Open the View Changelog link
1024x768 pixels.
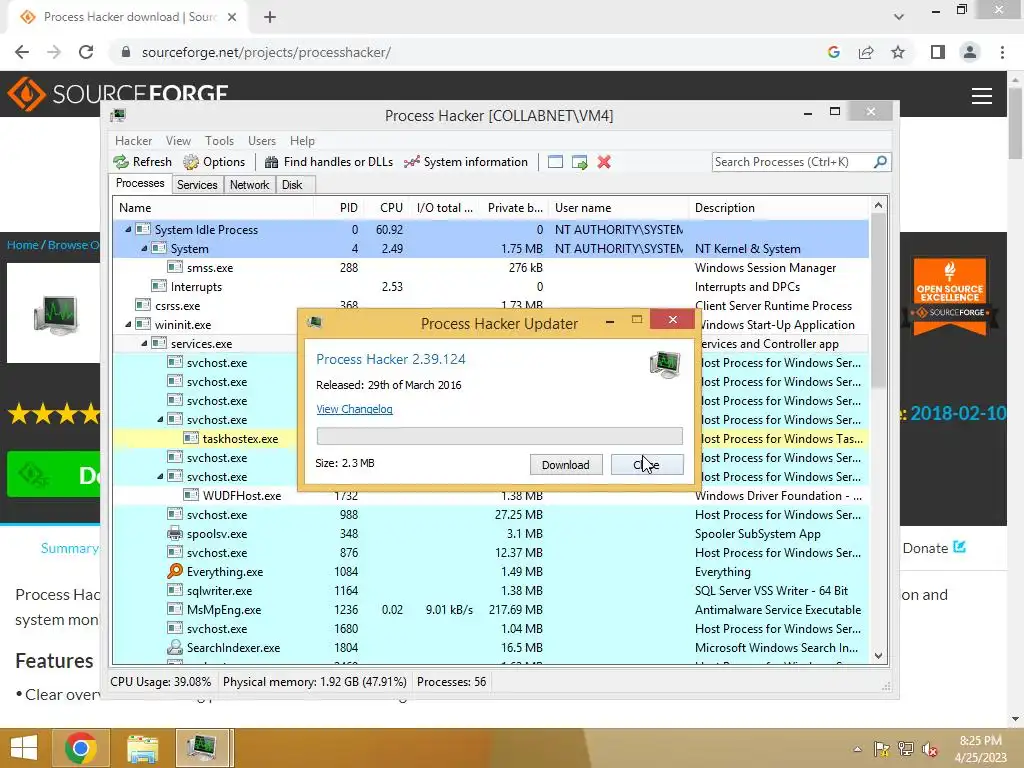355,409
